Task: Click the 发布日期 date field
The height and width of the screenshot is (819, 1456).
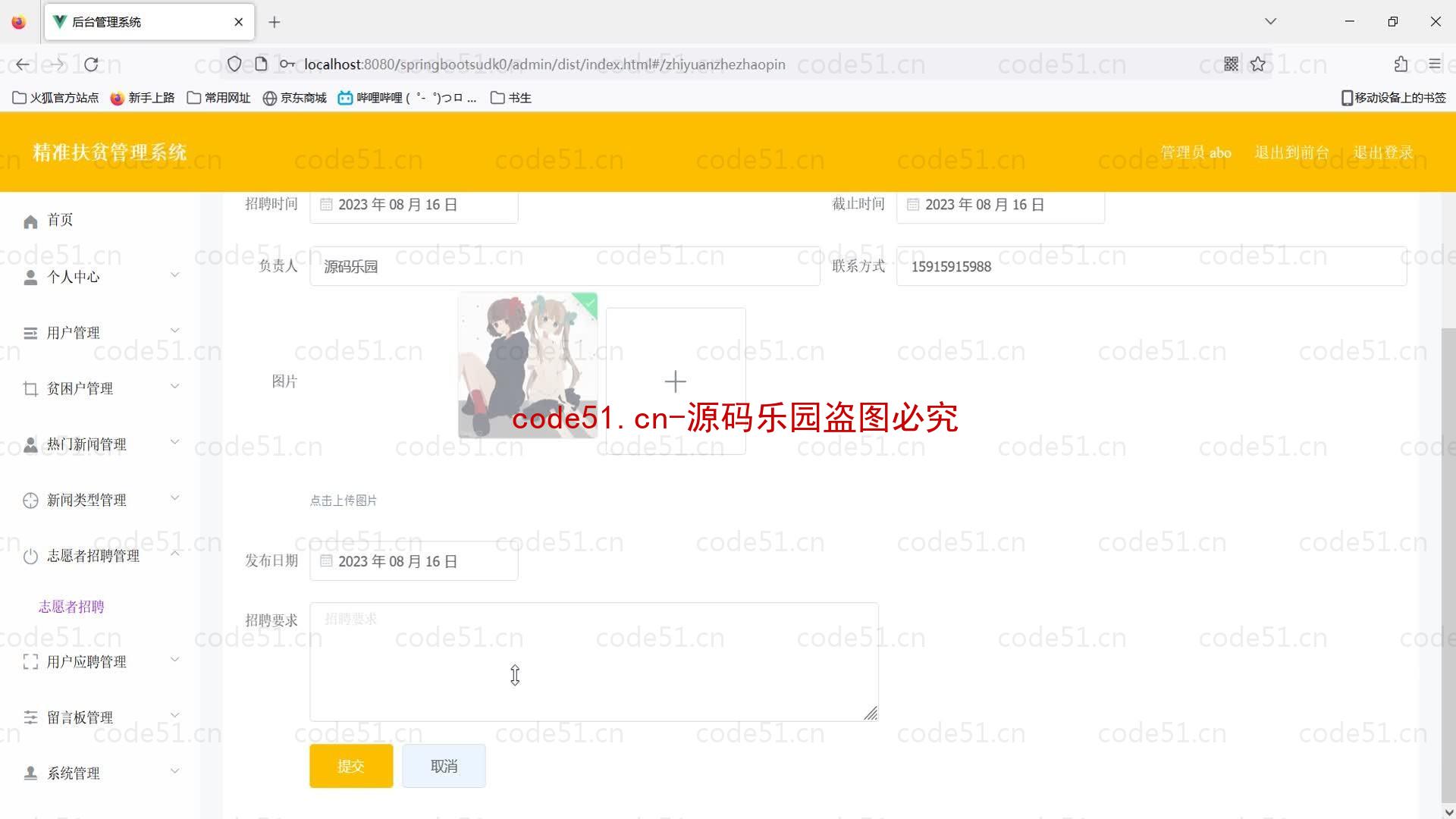Action: [413, 561]
